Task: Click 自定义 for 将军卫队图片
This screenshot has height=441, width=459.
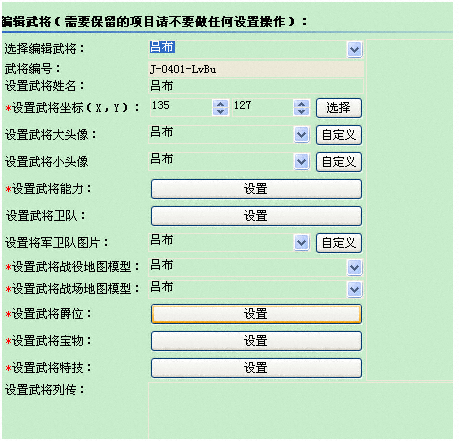Action: [x=339, y=243]
